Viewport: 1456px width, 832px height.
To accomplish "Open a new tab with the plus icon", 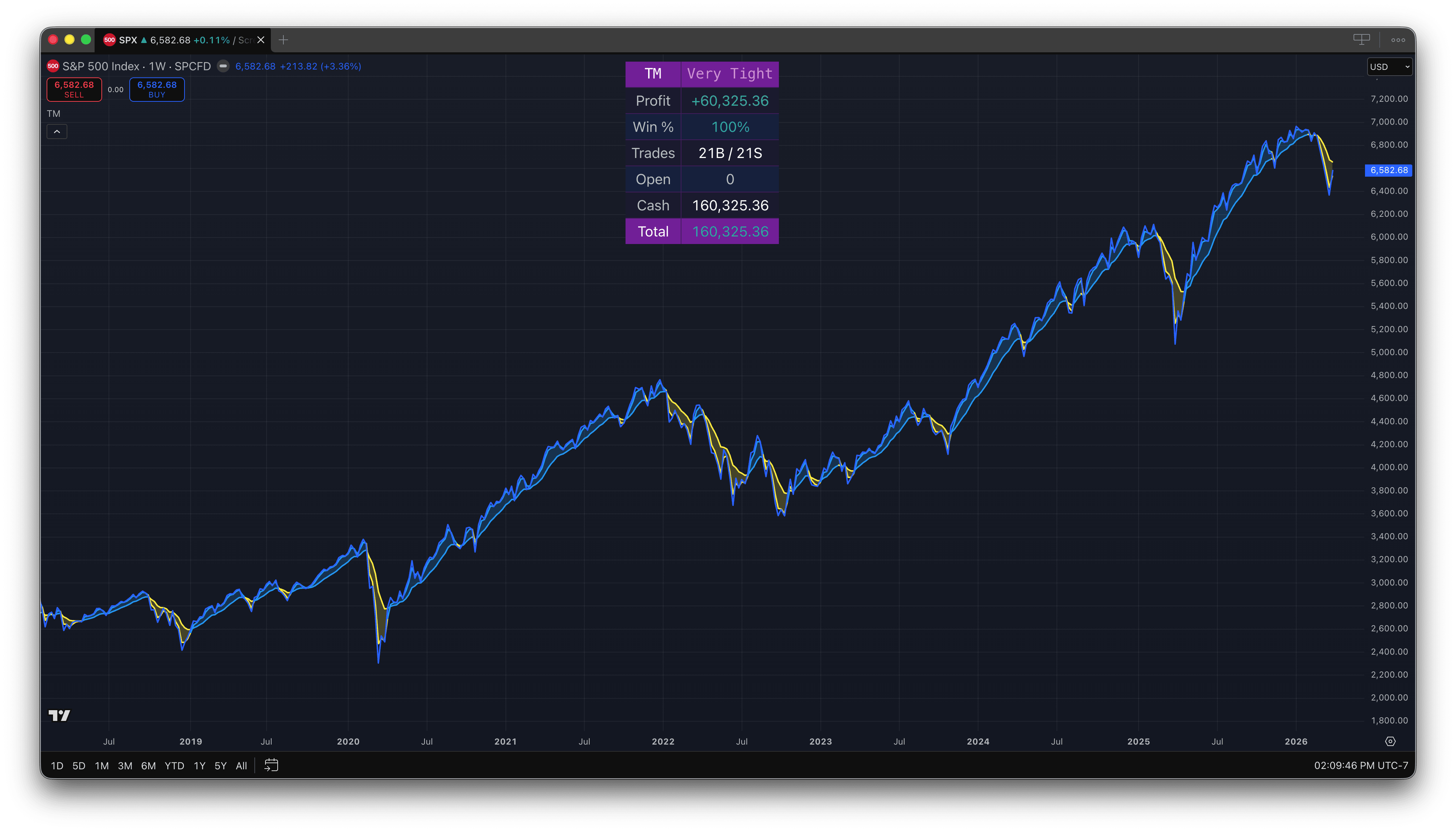I will coord(283,40).
